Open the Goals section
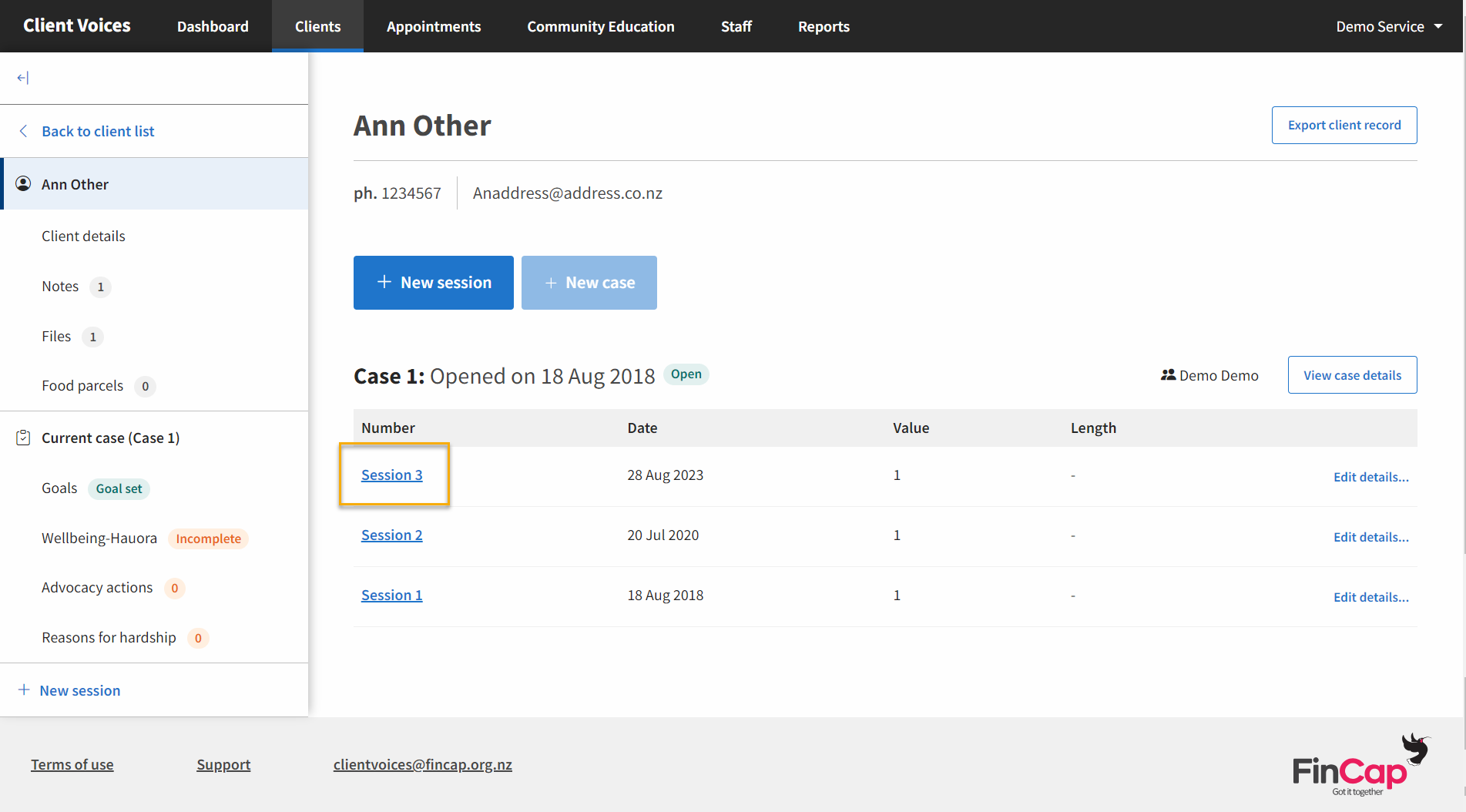This screenshot has width=1466, height=812. tap(59, 488)
